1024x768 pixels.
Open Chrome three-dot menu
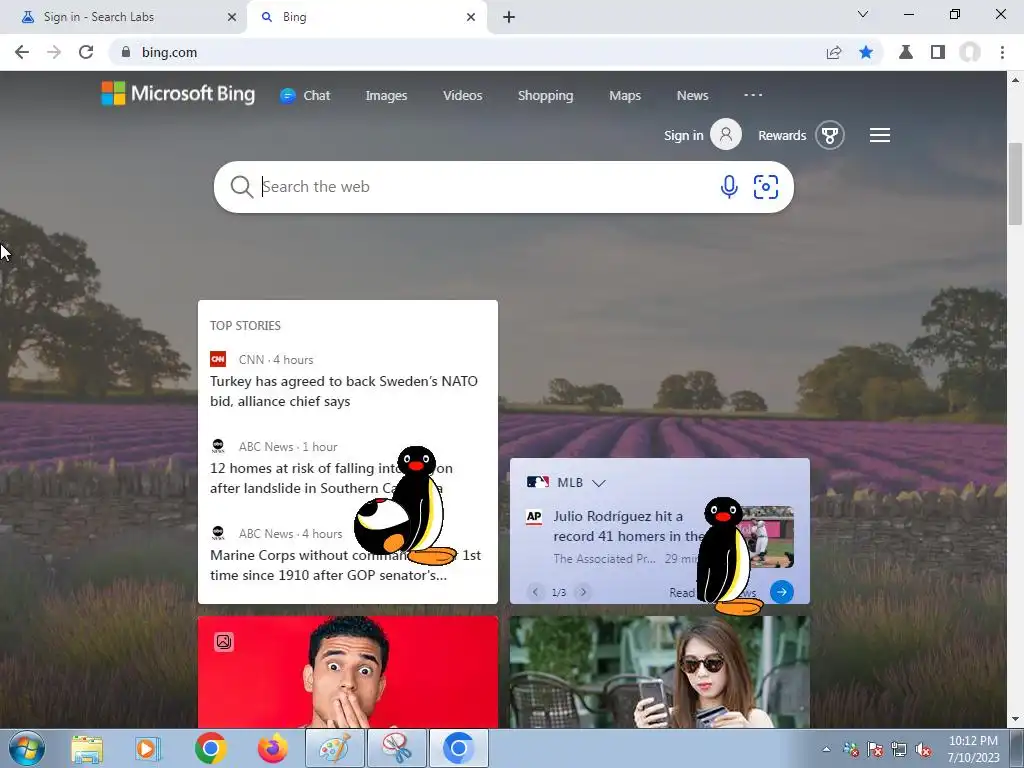pos(1002,52)
